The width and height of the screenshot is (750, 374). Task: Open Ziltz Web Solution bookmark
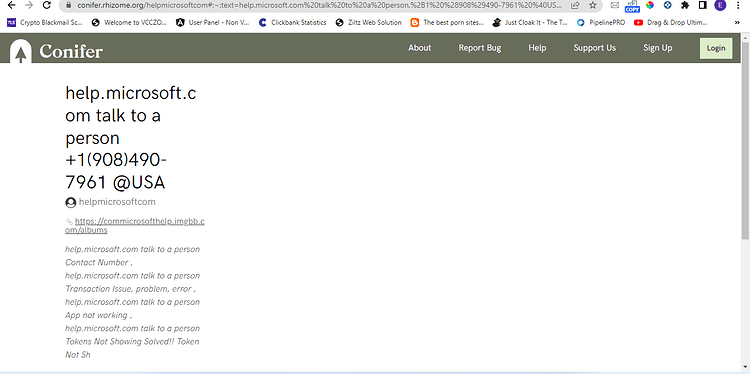(x=368, y=22)
